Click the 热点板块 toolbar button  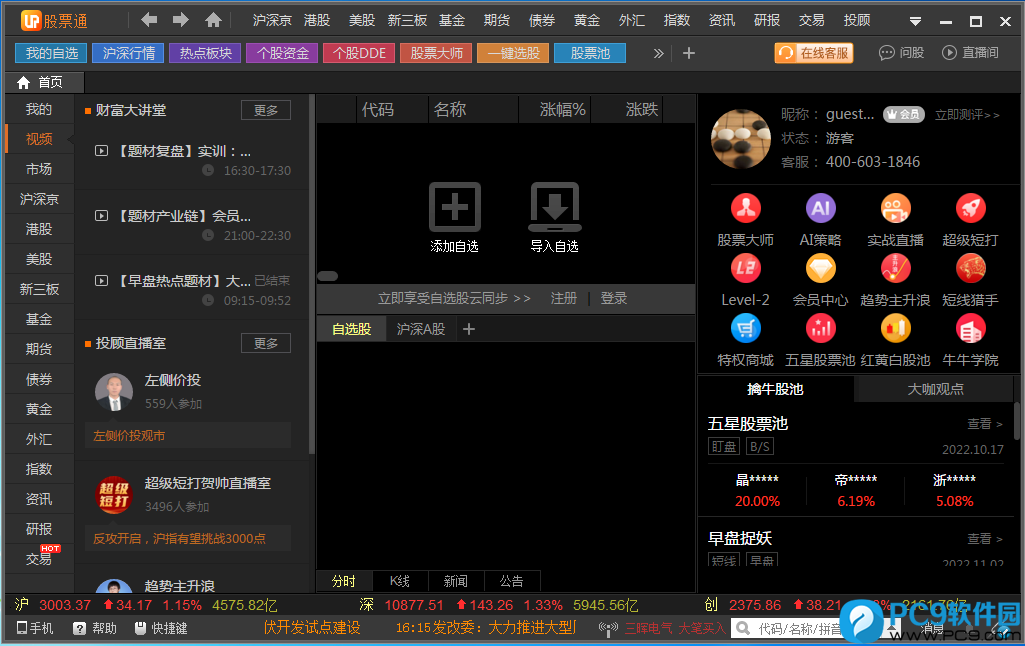coord(205,53)
